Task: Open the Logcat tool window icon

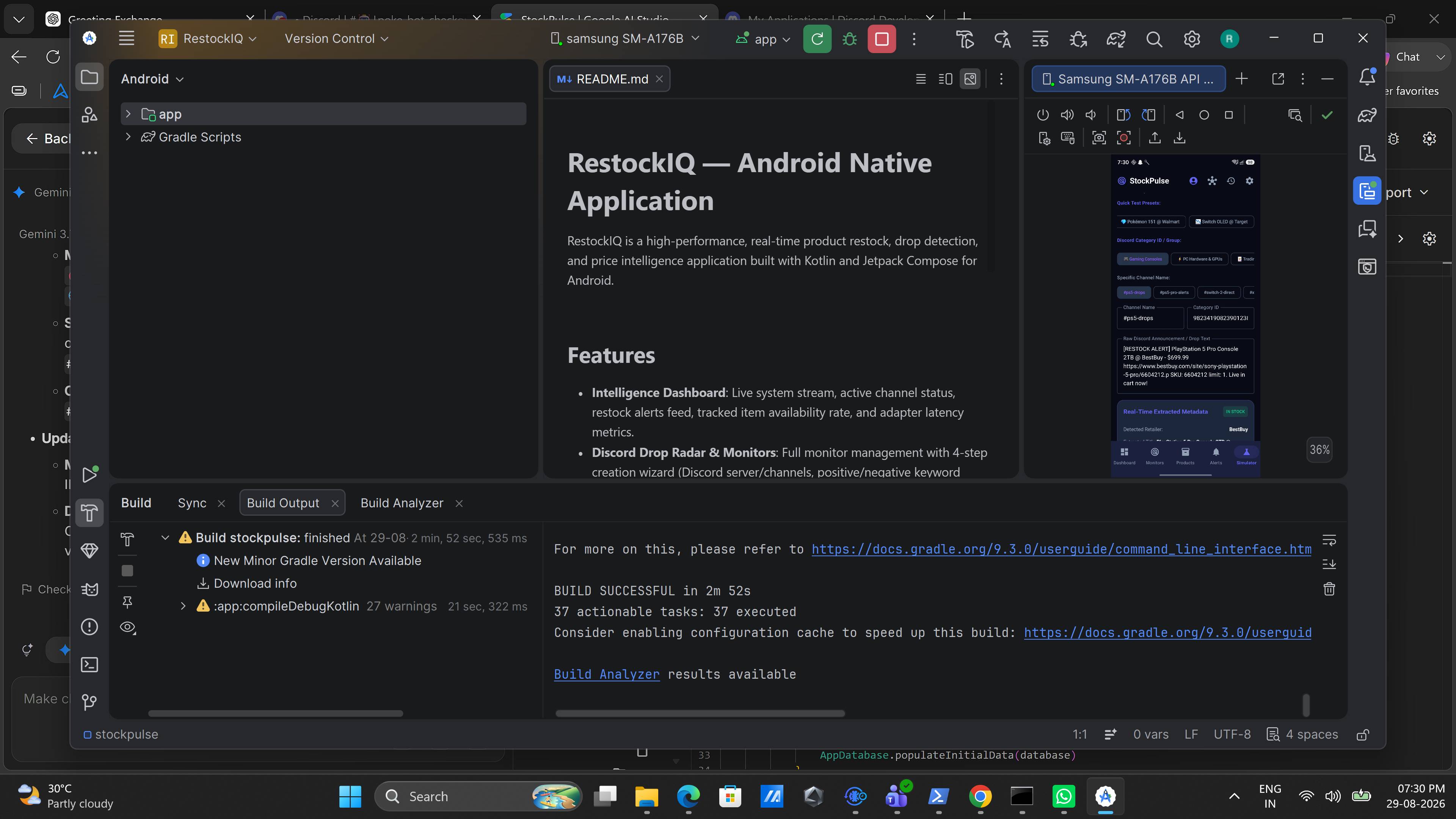Action: pos(90,589)
